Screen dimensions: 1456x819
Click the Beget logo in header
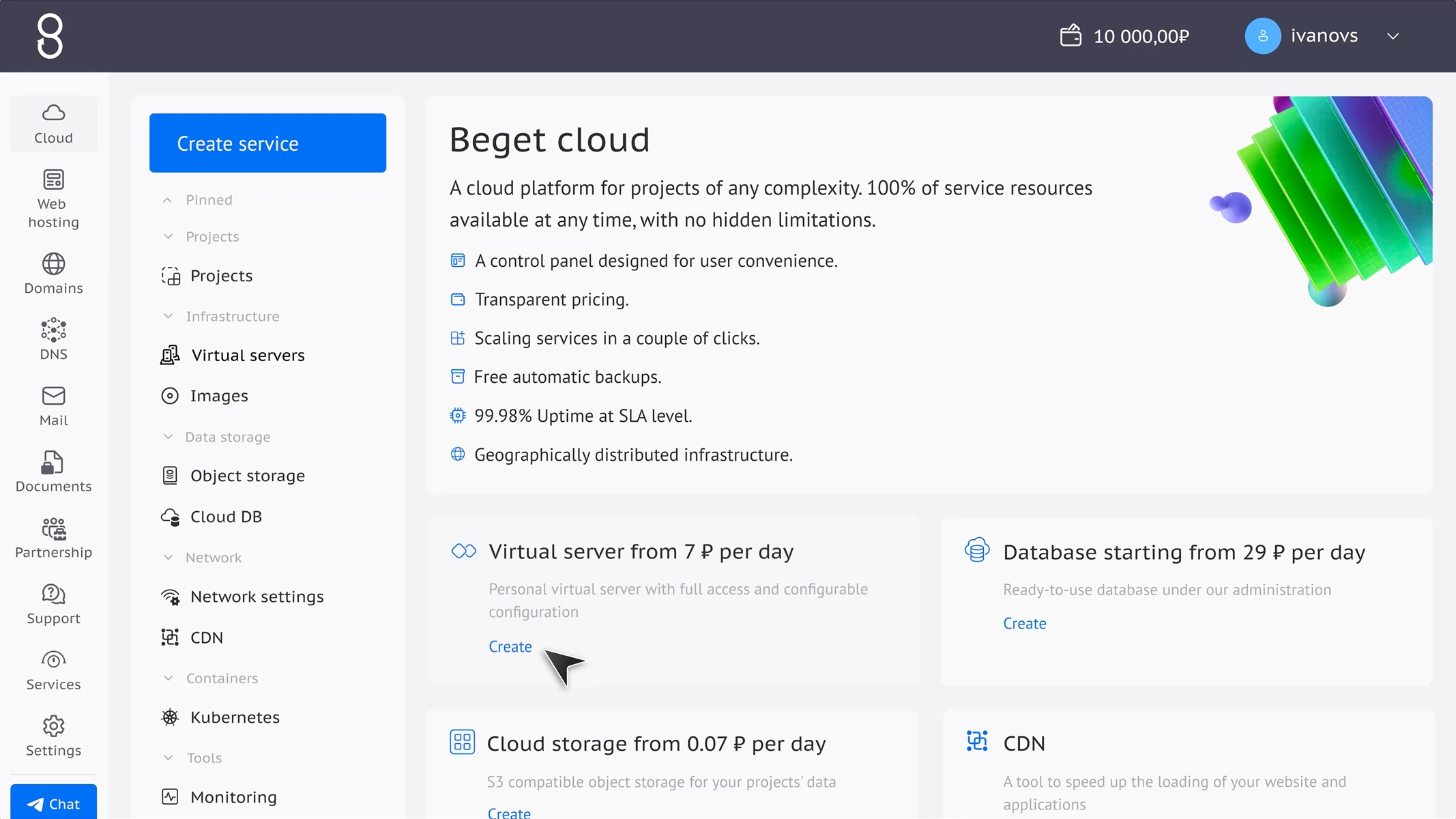50,37
